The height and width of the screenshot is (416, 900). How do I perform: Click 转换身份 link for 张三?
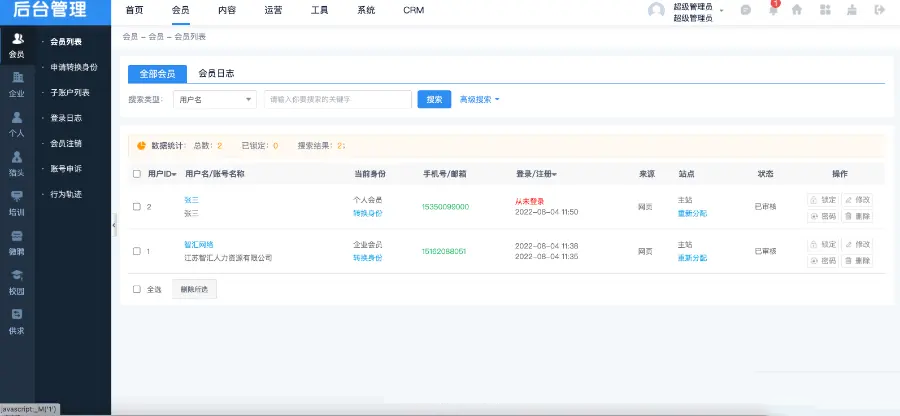[x=368, y=213]
